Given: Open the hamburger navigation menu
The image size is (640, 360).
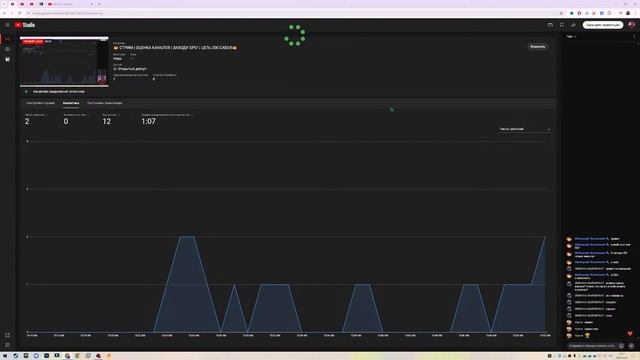Looking at the screenshot, I should [x=7, y=25].
